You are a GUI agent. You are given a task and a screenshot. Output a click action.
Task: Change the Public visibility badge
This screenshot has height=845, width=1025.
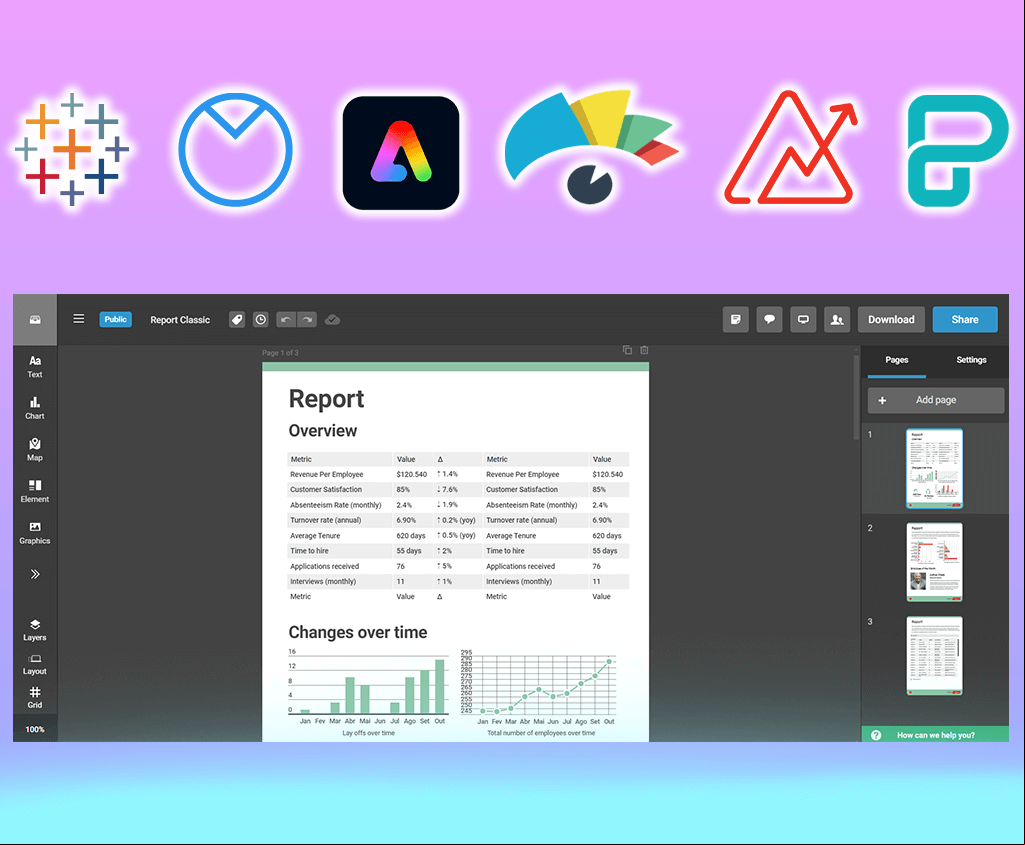point(116,320)
